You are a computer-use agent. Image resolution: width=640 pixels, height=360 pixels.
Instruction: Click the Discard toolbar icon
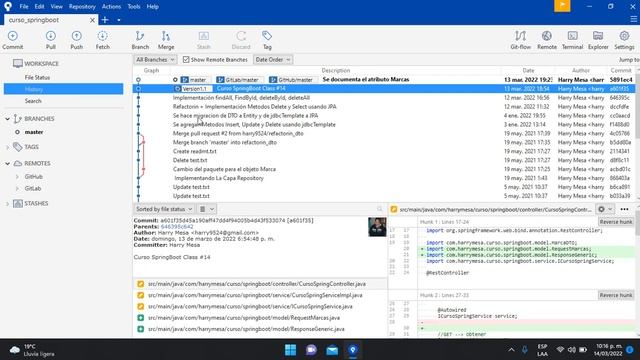click(241, 40)
